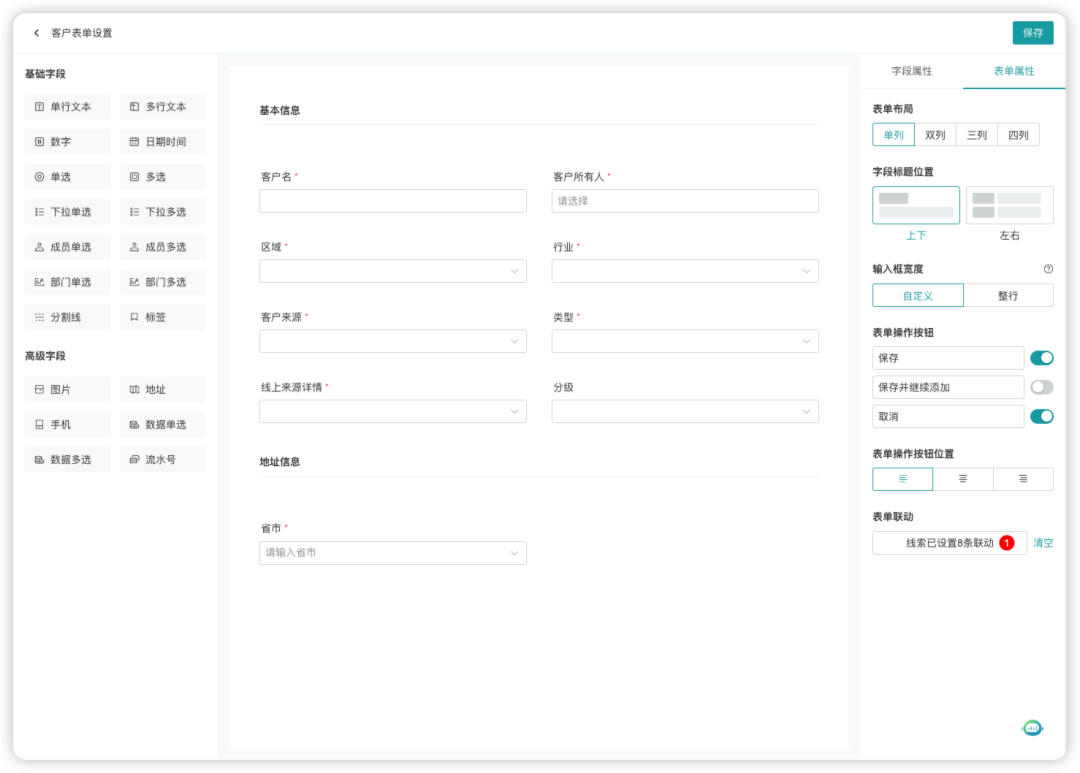
Task: Add an advanced 图片 field
Action: pos(67,389)
